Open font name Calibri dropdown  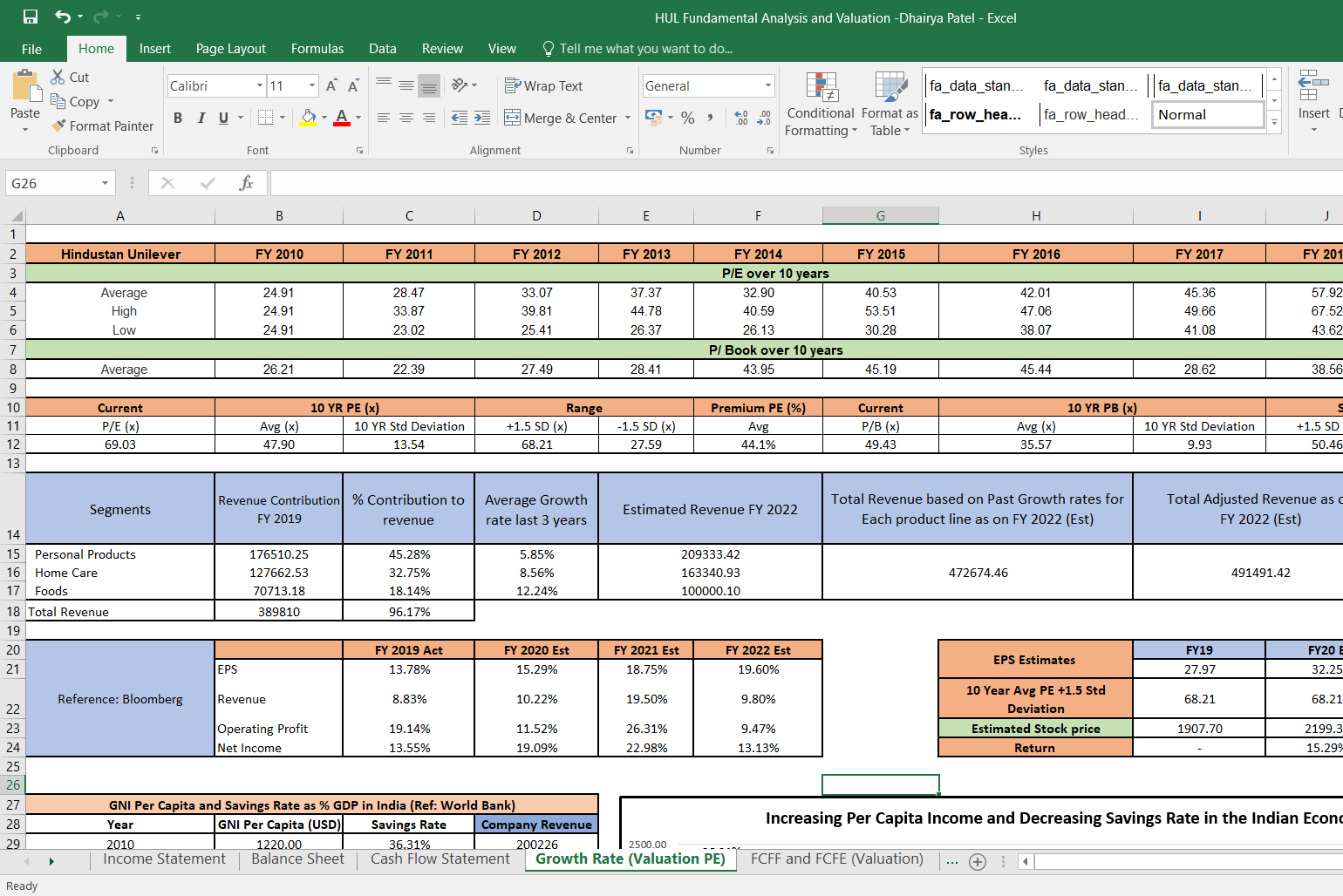260,85
